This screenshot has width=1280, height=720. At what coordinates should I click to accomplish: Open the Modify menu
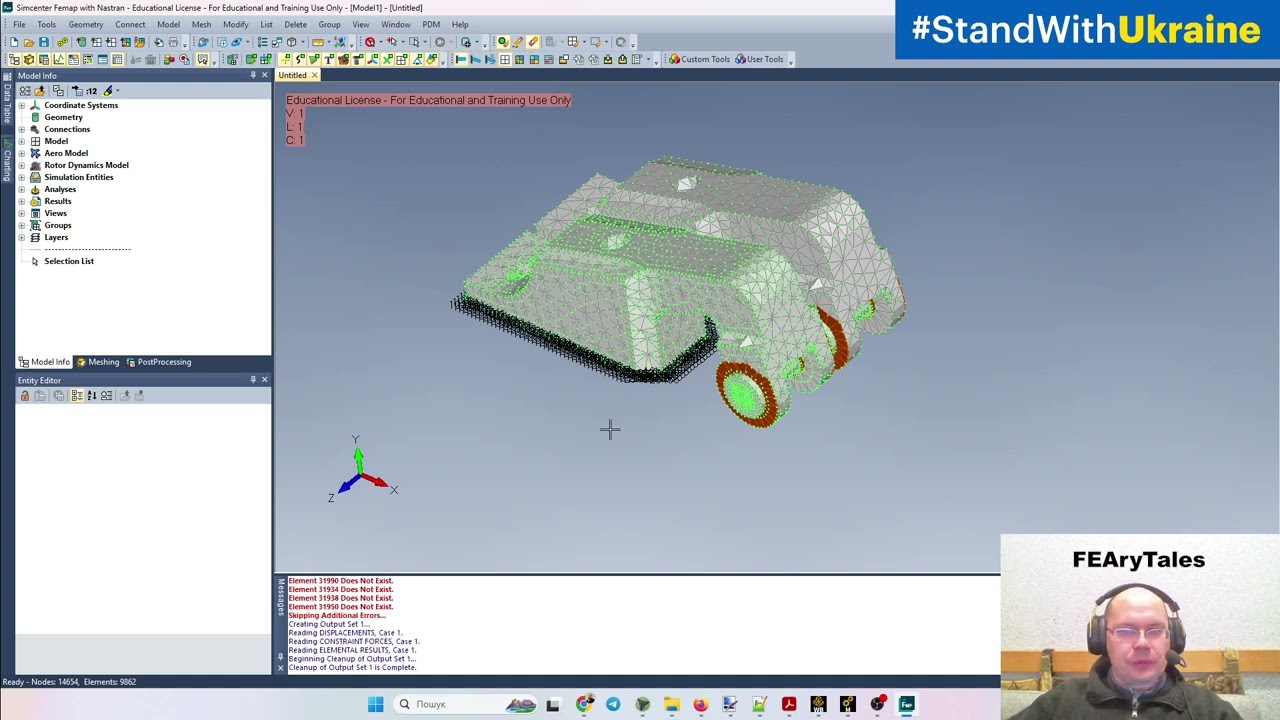[x=236, y=24]
